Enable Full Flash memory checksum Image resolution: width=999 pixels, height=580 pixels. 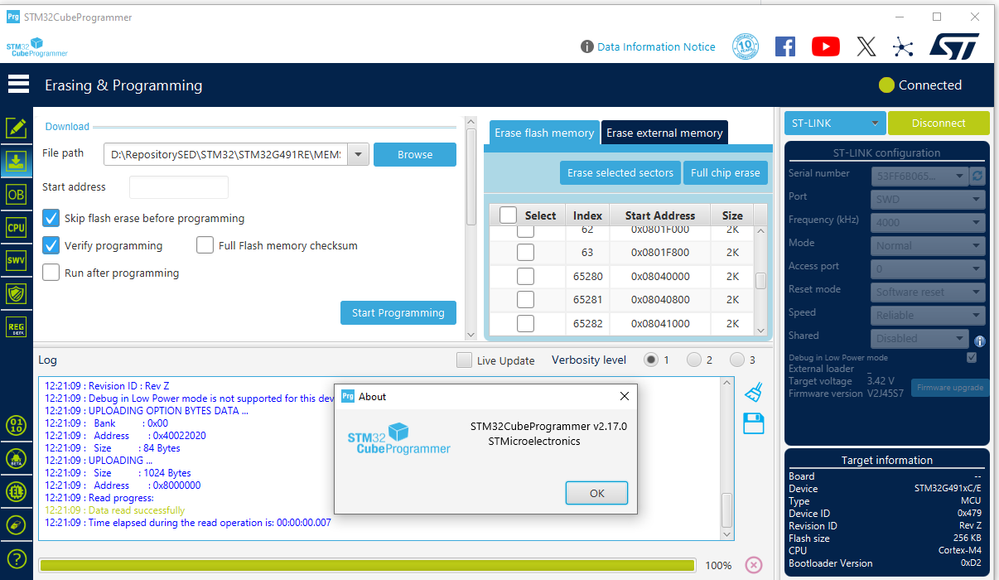click(x=205, y=245)
